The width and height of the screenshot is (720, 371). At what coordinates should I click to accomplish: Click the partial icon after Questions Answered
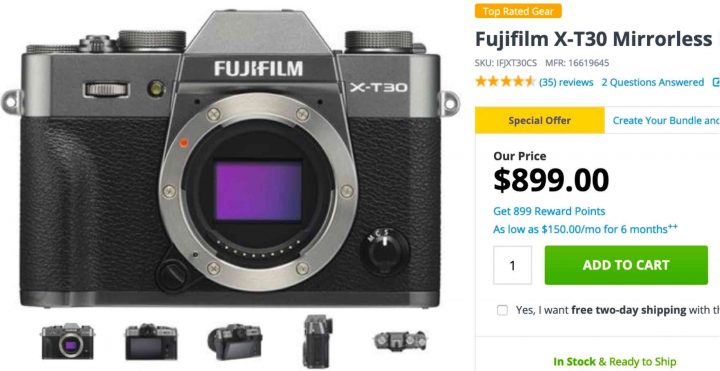[x=716, y=82]
